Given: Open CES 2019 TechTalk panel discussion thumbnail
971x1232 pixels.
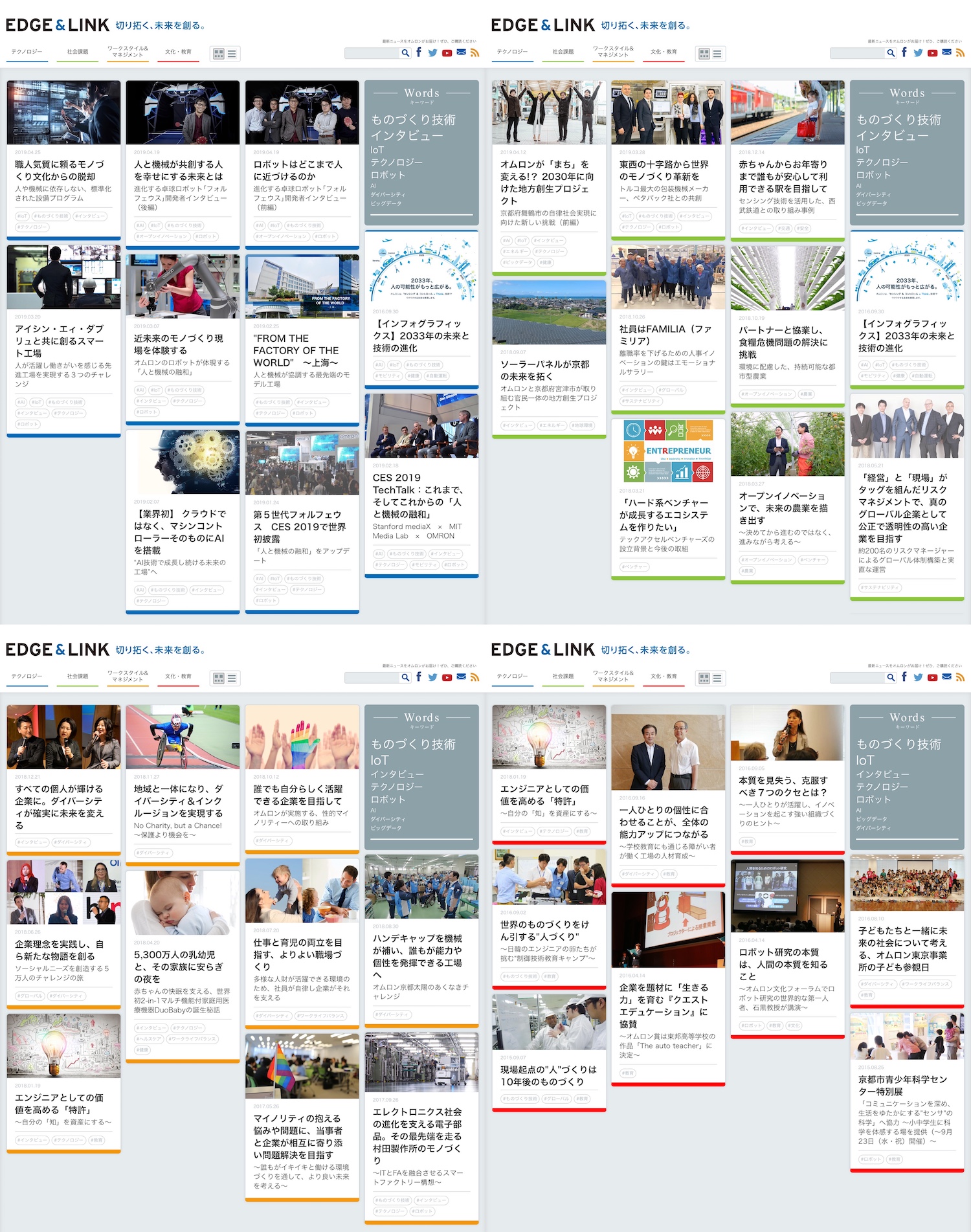Looking at the screenshot, I should [421, 426].
